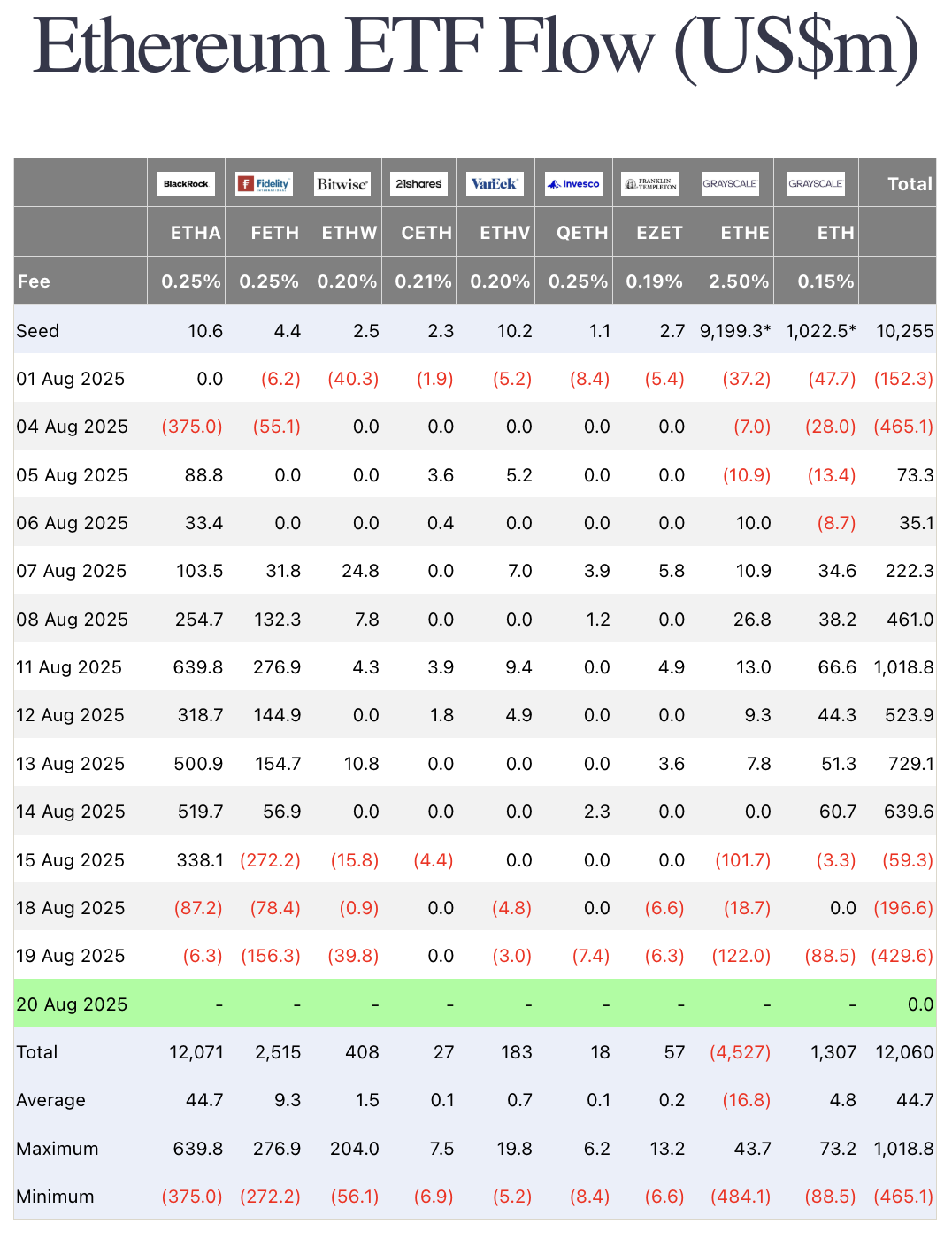Click the ETH fee value 0.15%
Image resolution: width=952 pixels, height=1239 pixels.
pyautogui.click(x=826, y=281)
